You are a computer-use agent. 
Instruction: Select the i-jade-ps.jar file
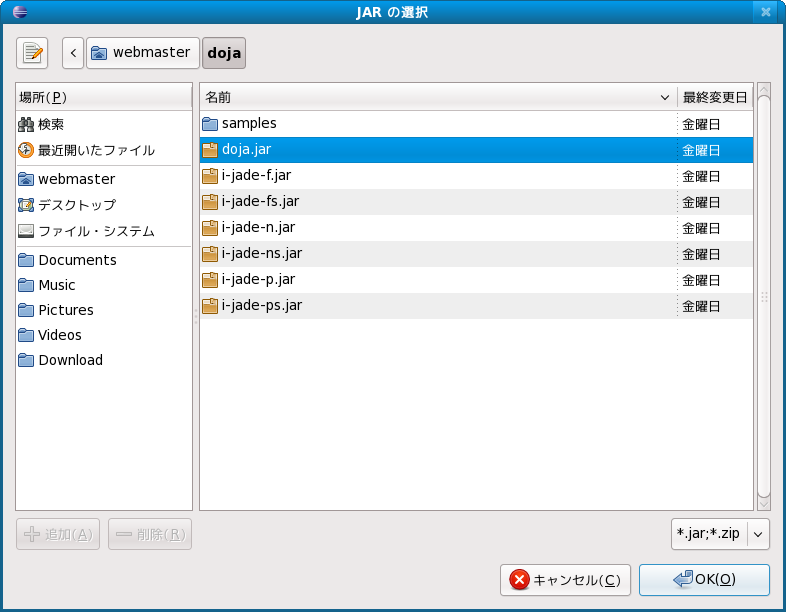(261, 306)
